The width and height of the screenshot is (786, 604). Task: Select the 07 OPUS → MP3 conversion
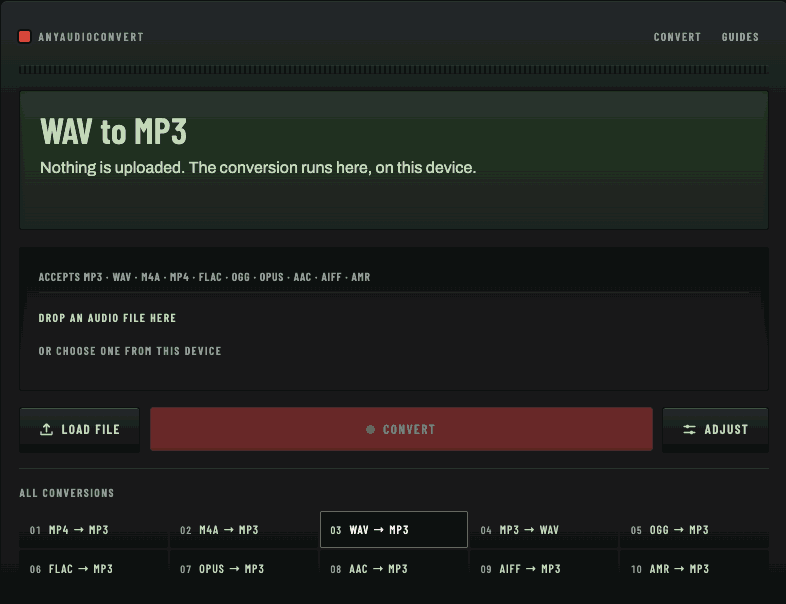[x=244, y=569]
